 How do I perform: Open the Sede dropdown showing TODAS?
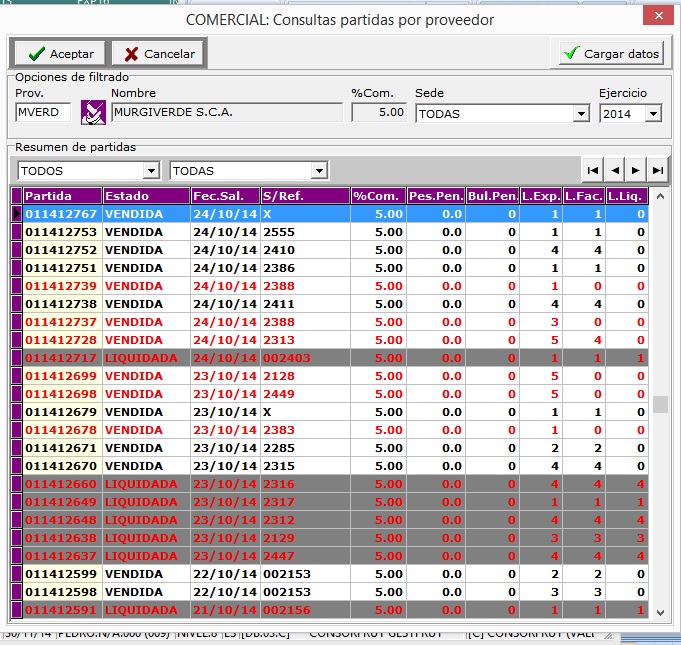(581, 114)
